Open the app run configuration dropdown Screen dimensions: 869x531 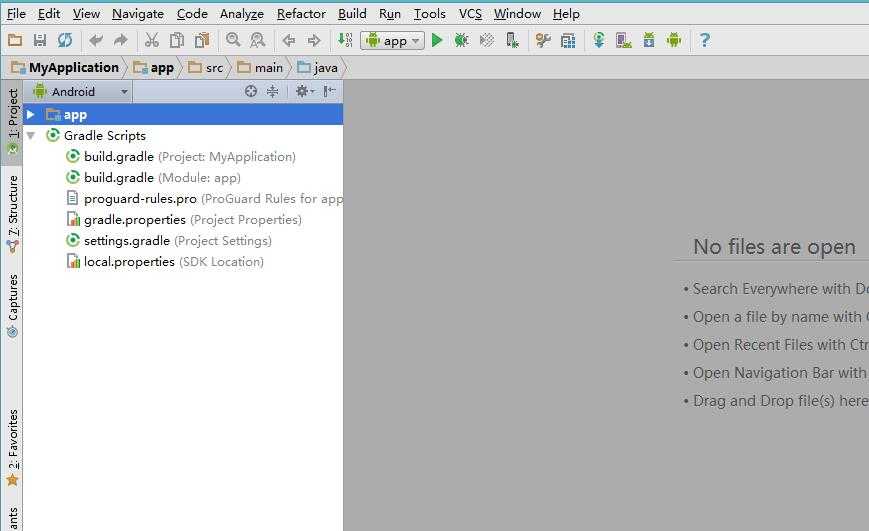pyautogui.click(x=392, y=40)
